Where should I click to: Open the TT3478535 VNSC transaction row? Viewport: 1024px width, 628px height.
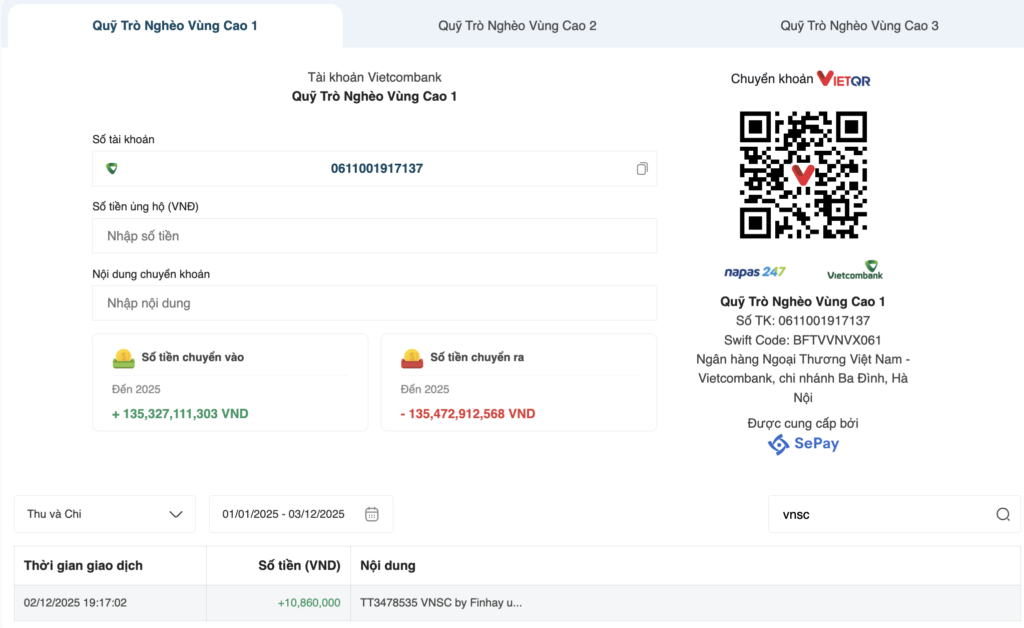[440, 603]
